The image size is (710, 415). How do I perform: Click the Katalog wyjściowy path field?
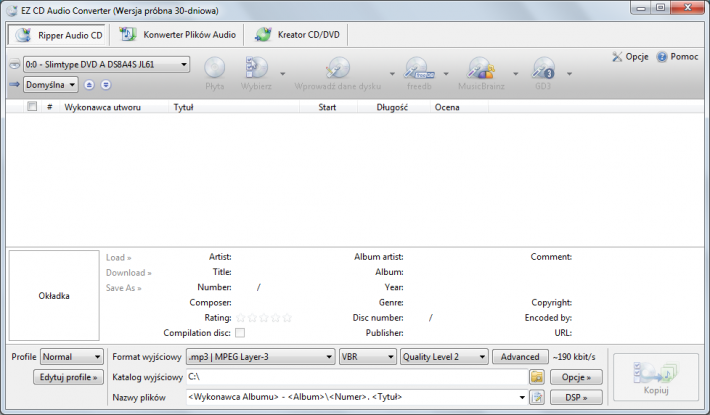pos(357,377)
